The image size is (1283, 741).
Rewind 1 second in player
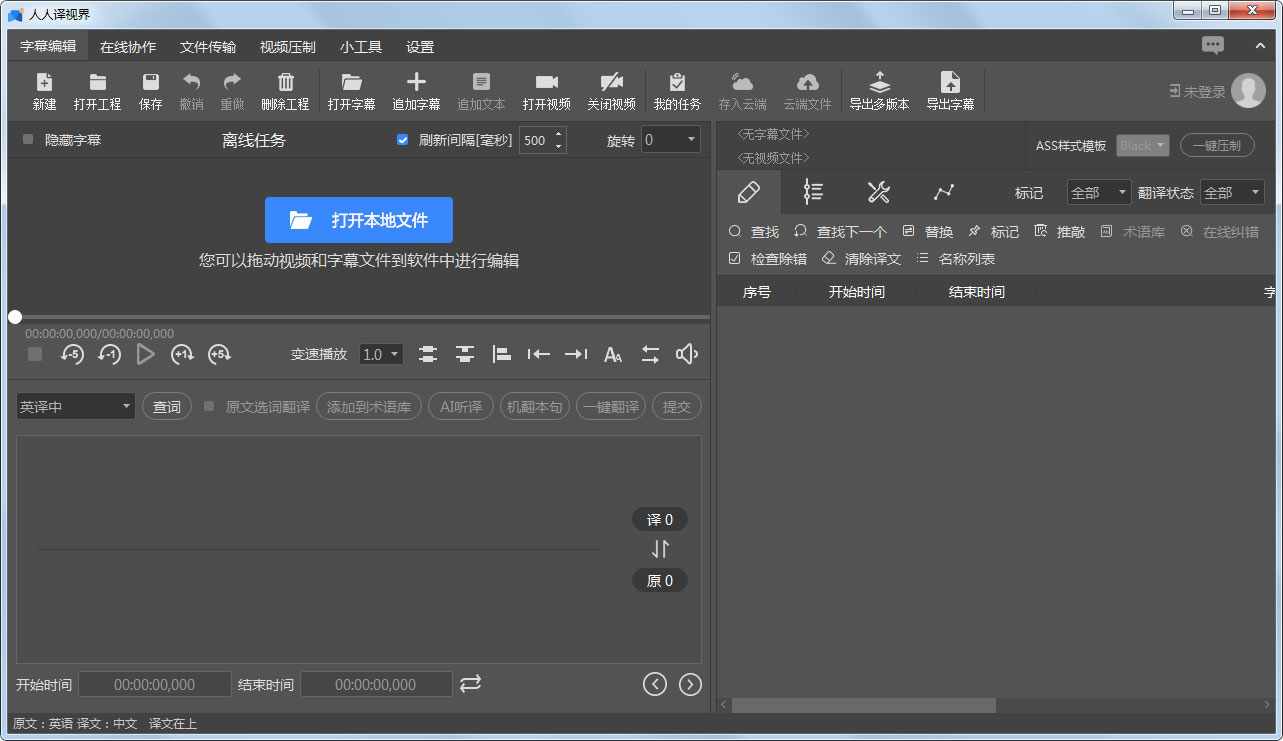109,354
